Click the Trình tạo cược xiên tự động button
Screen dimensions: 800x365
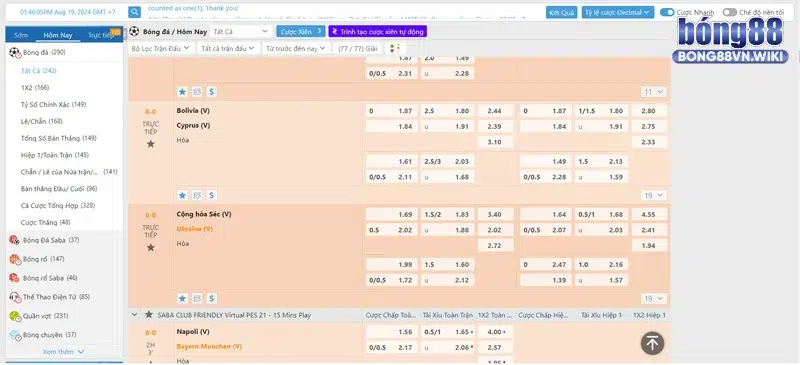378,32
